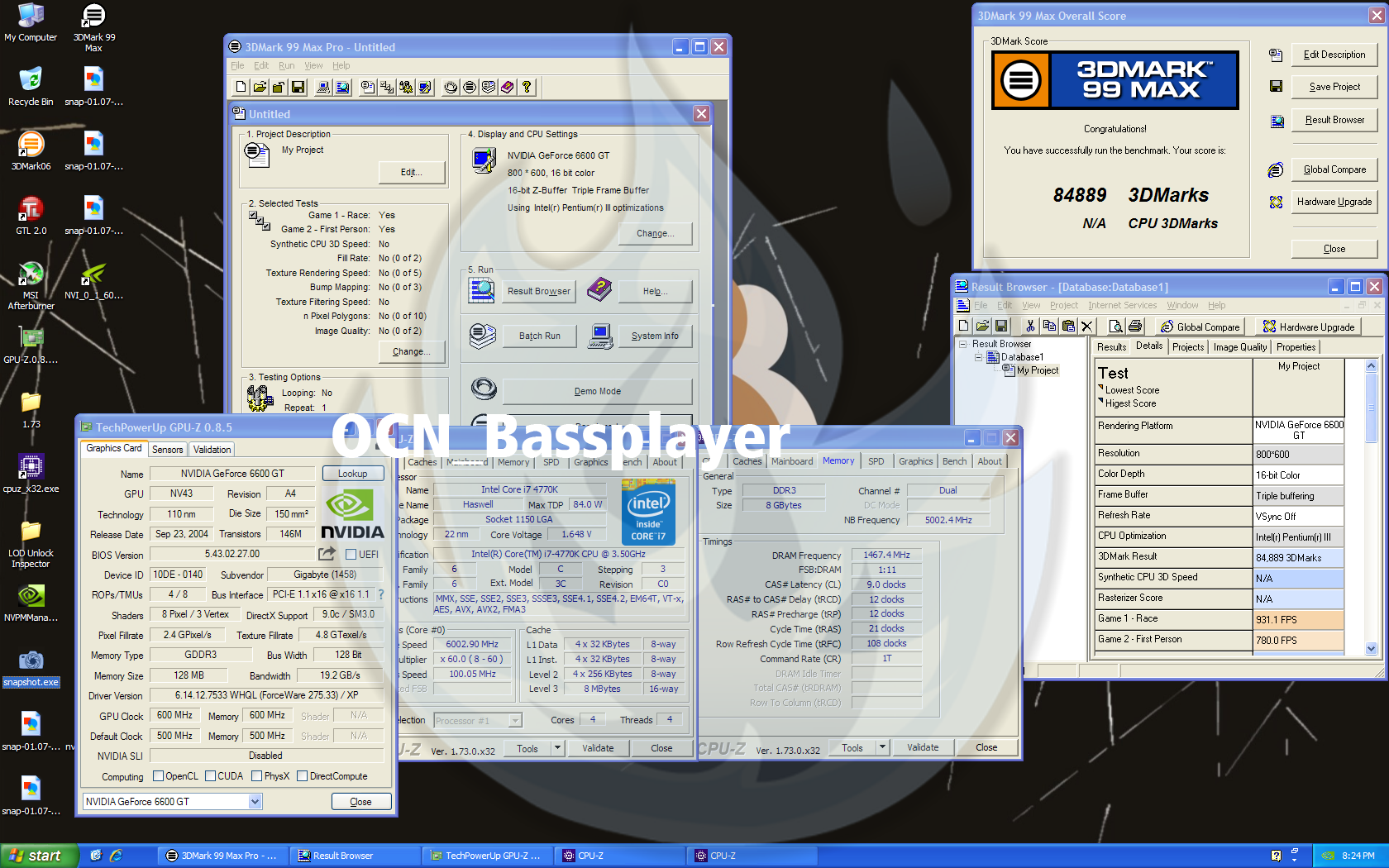Click Bus Interface question mark in GPU-Z
The height and width of the screenshot is (868, 1389).
[381, 594]
